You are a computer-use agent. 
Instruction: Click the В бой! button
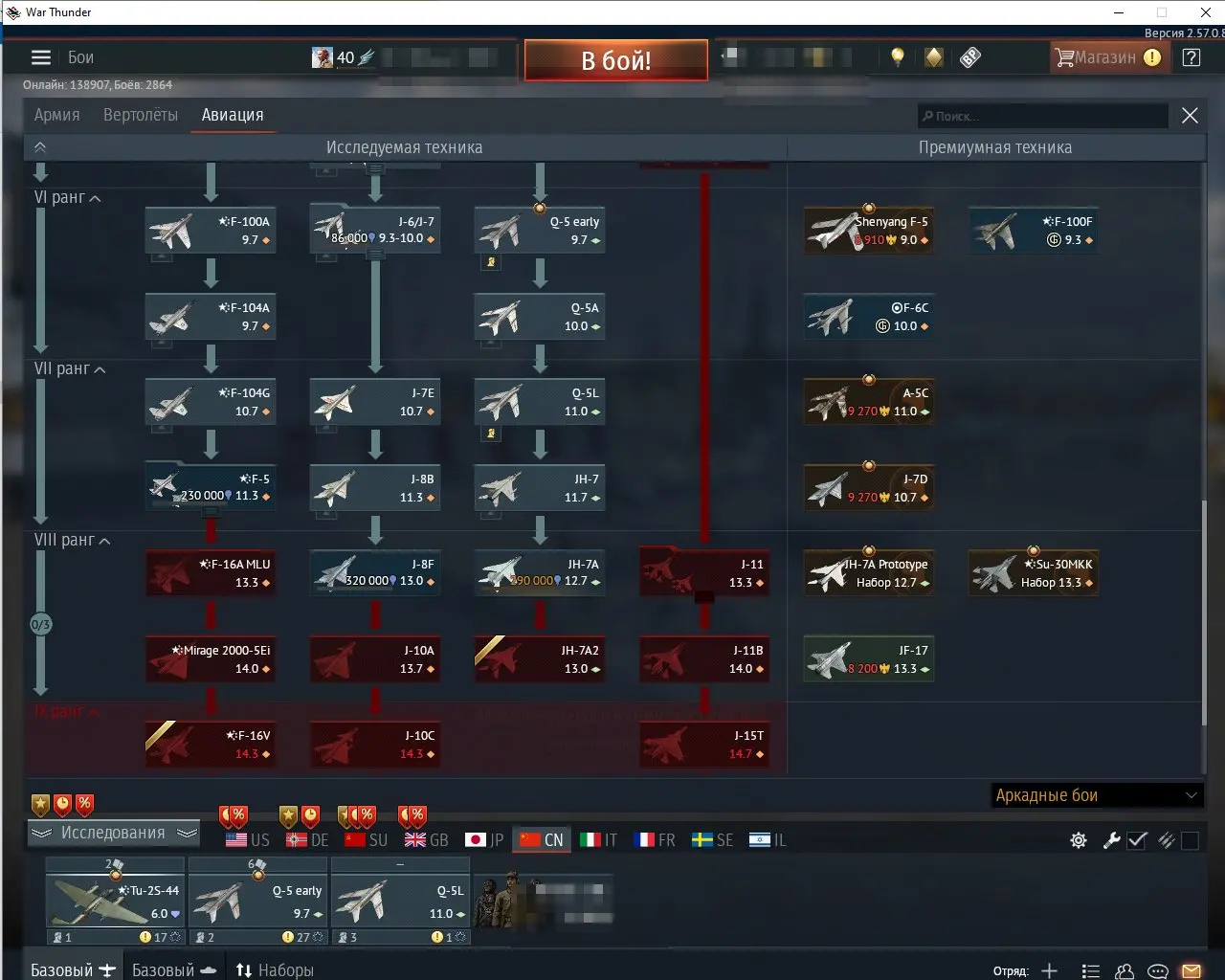616,60
